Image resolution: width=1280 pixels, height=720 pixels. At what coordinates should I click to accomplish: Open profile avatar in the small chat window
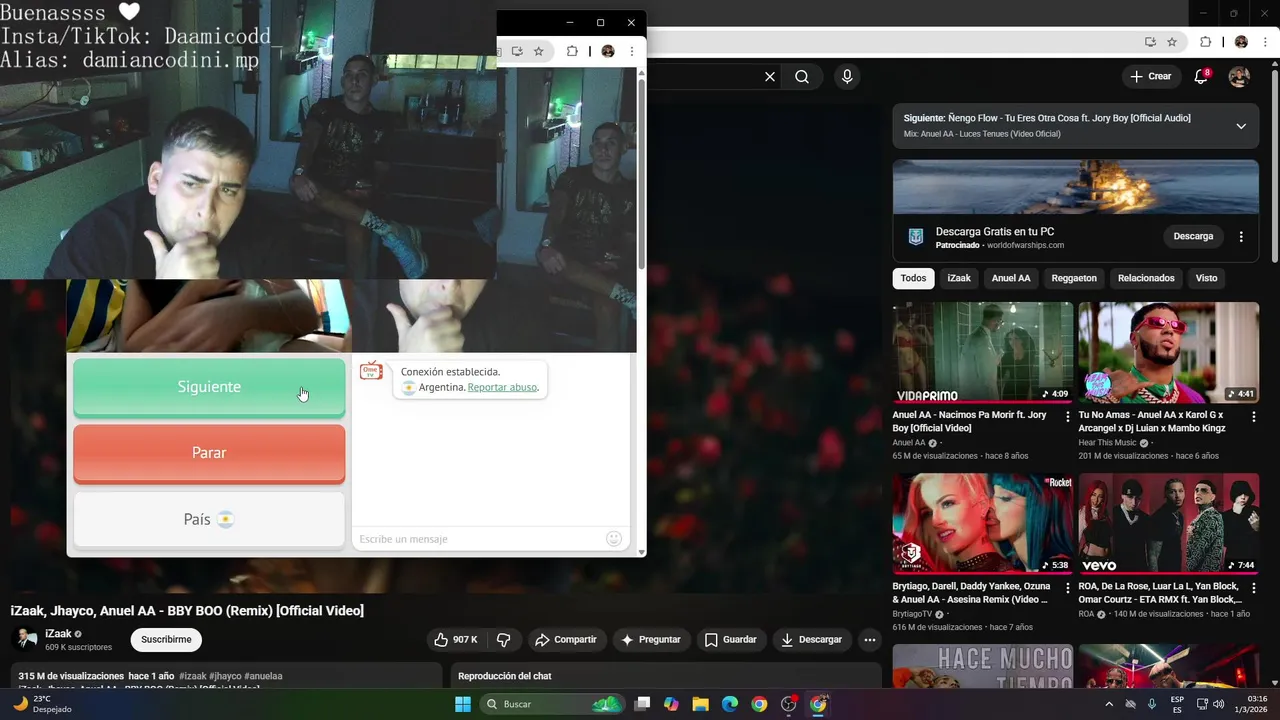click(x=607, y=51)
